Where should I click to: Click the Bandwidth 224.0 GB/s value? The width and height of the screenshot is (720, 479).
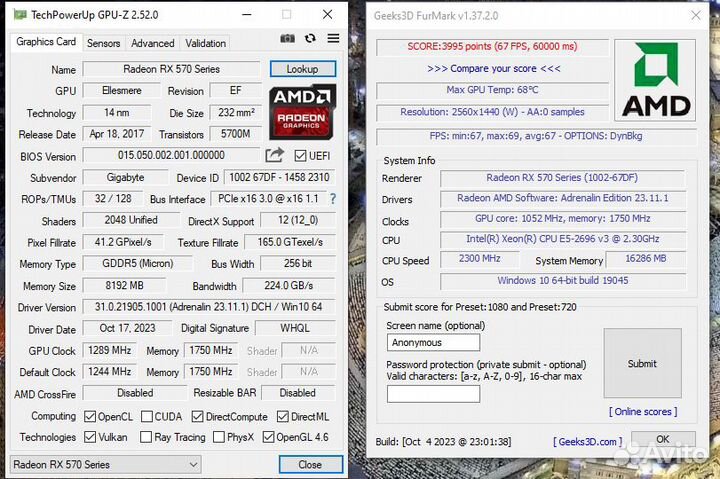click(x=289, y=286)
